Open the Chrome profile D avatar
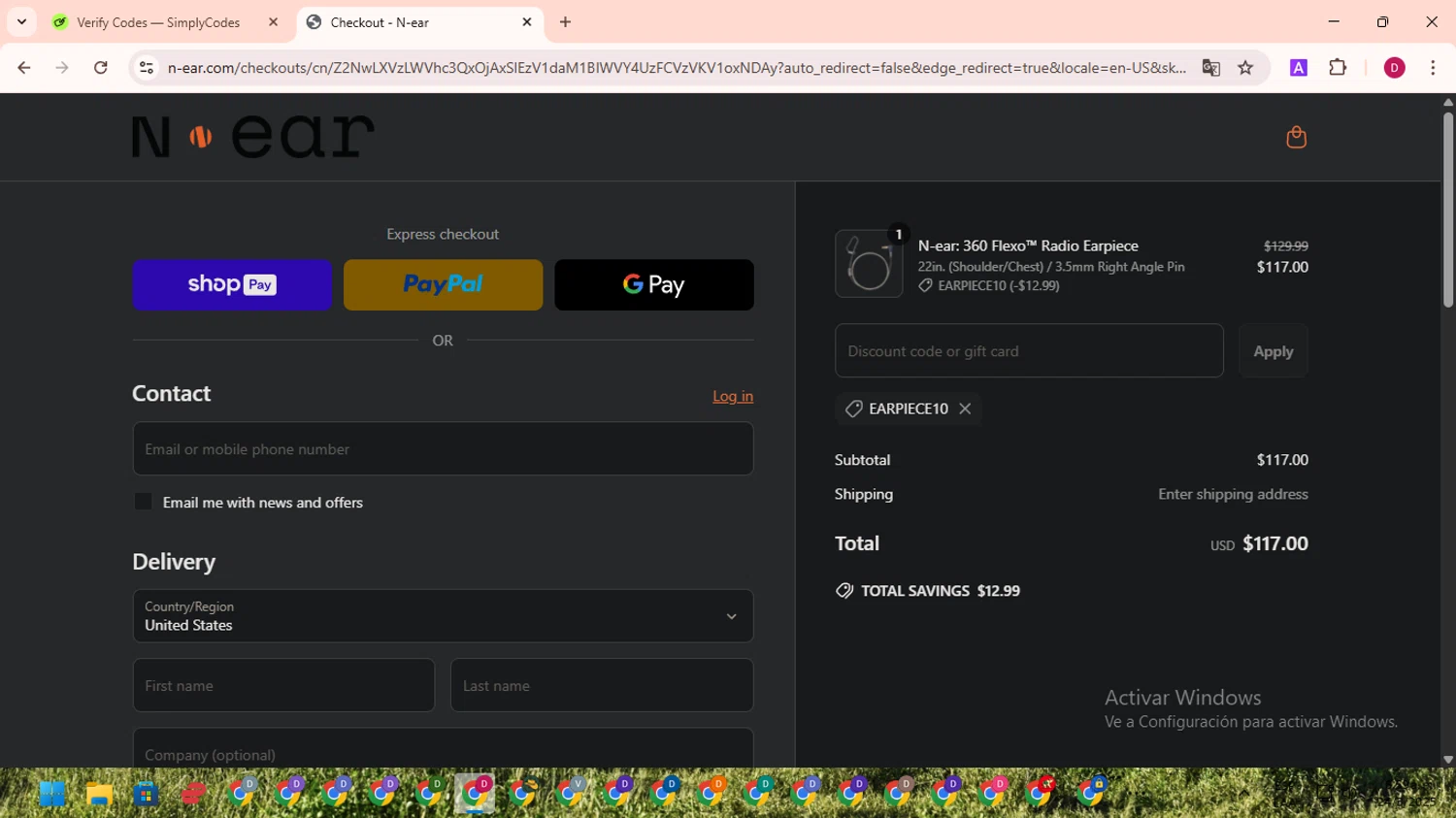 (1394, 68)
